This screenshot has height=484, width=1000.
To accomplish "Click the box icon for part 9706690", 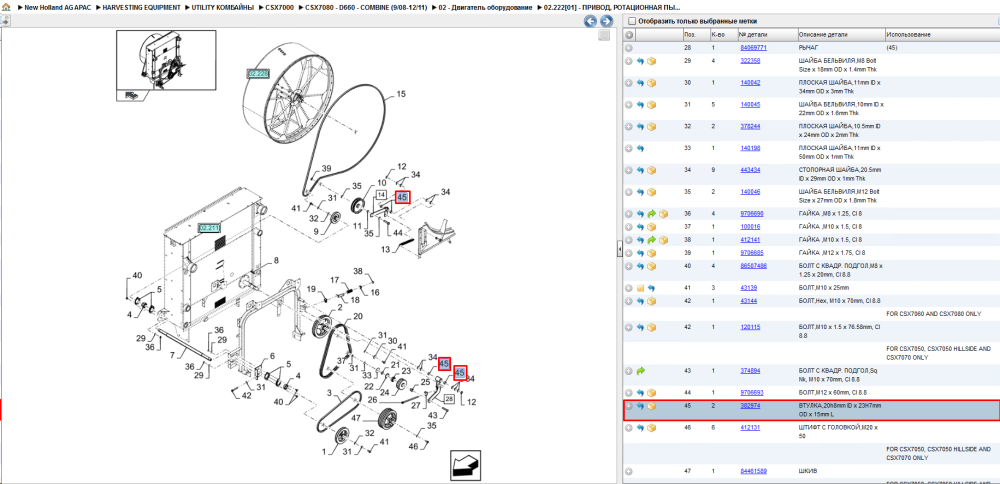I will (663, 214).
